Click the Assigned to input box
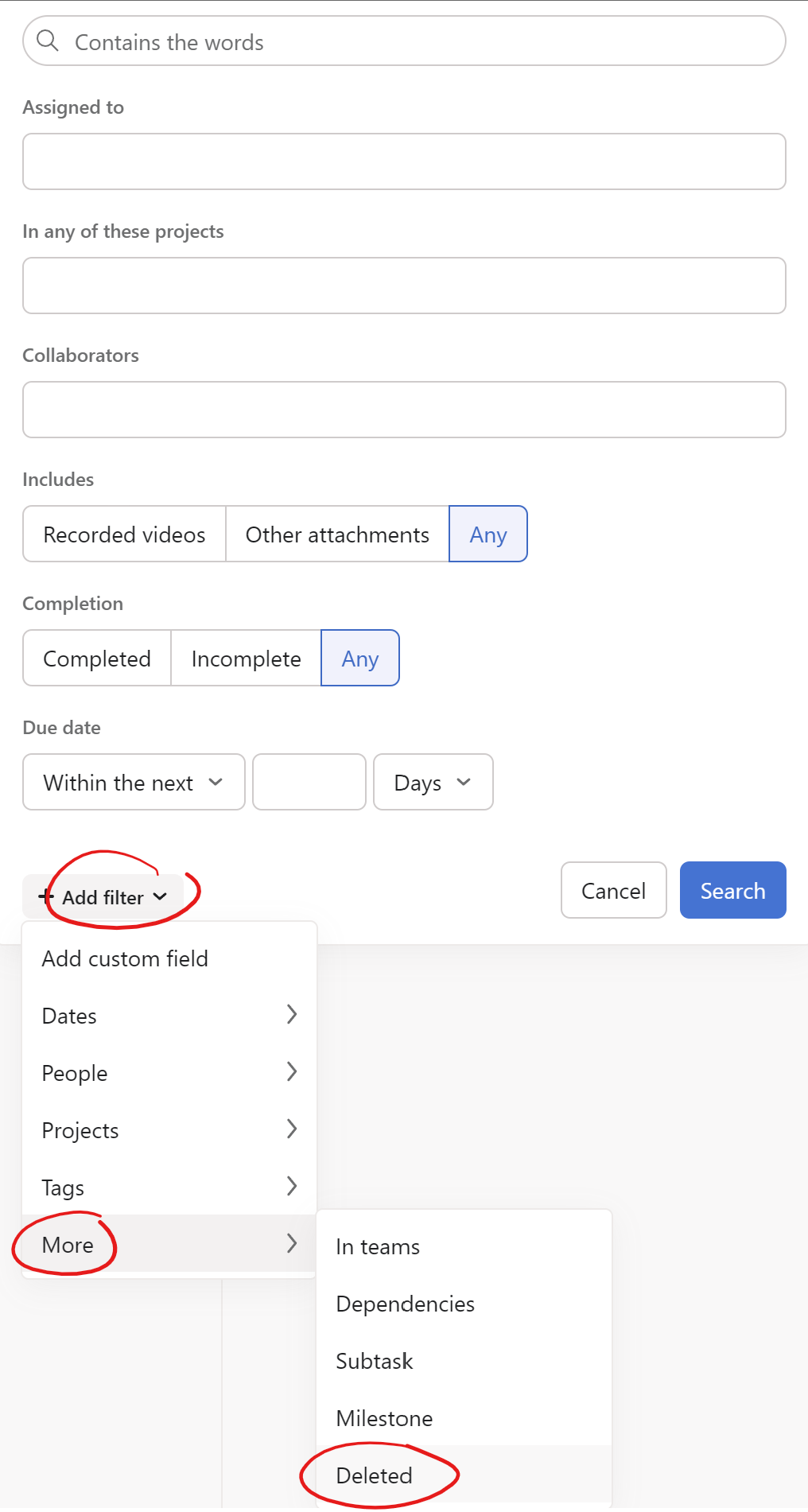The image size is (808, 1512). click(404, 161)
